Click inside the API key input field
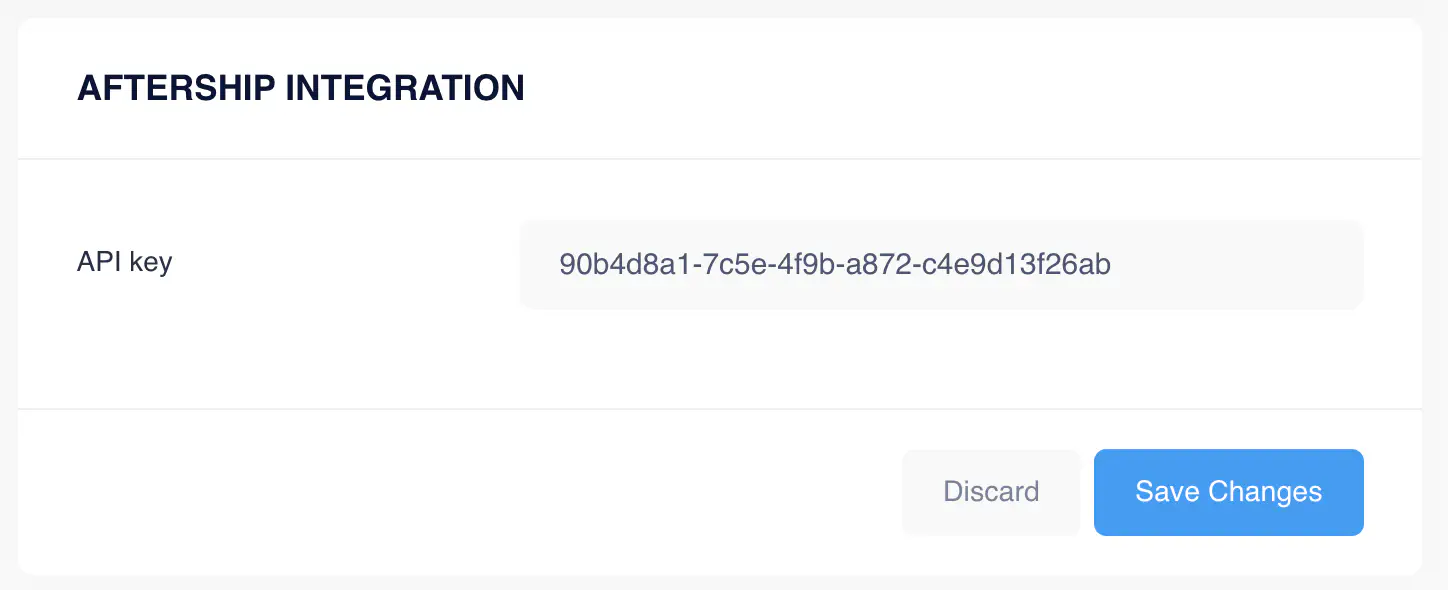This screenshot has height=590, width=1448. tap(940, 264)
